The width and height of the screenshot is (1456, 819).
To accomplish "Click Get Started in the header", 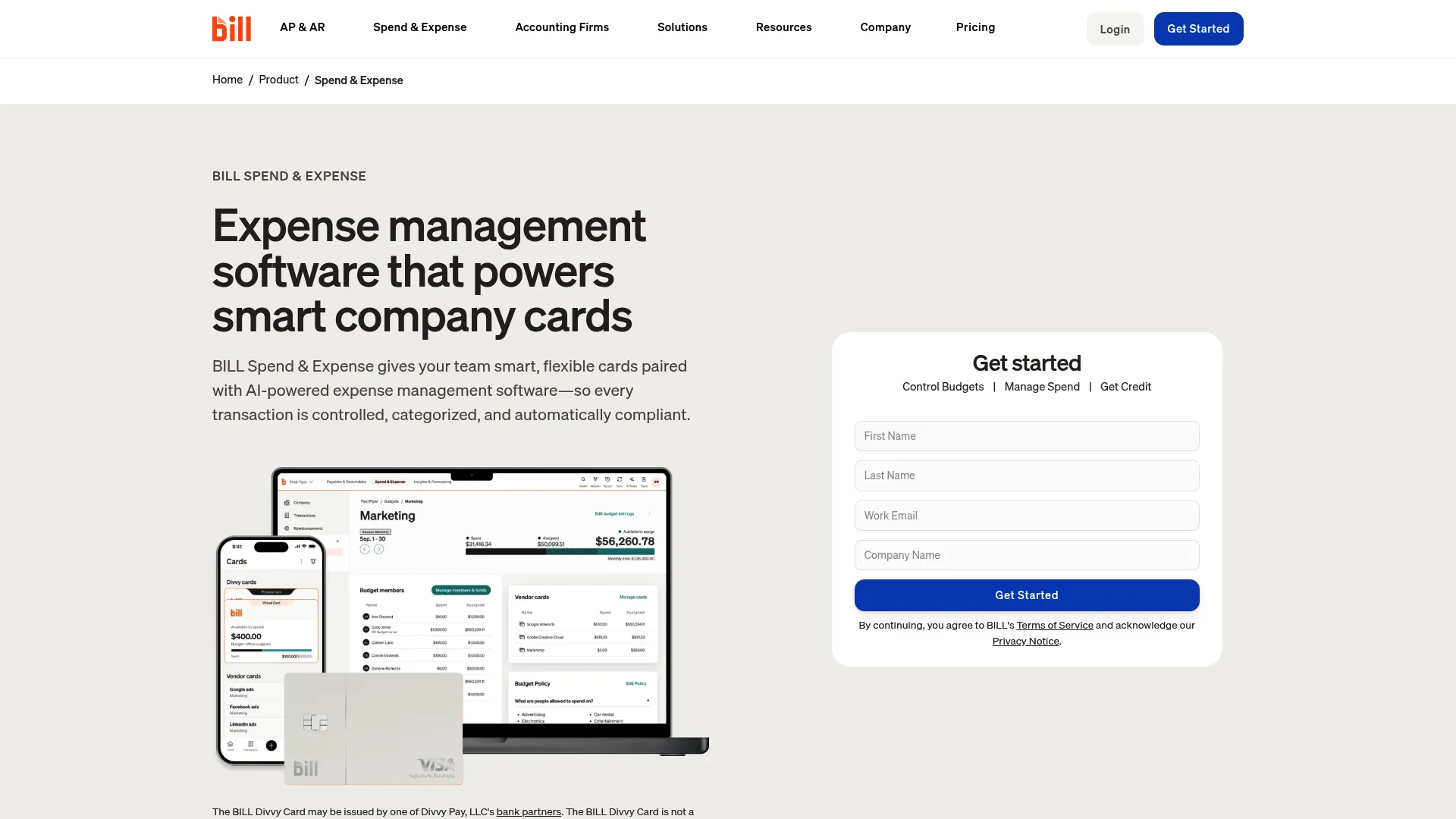I will (x=1198, y=29).
